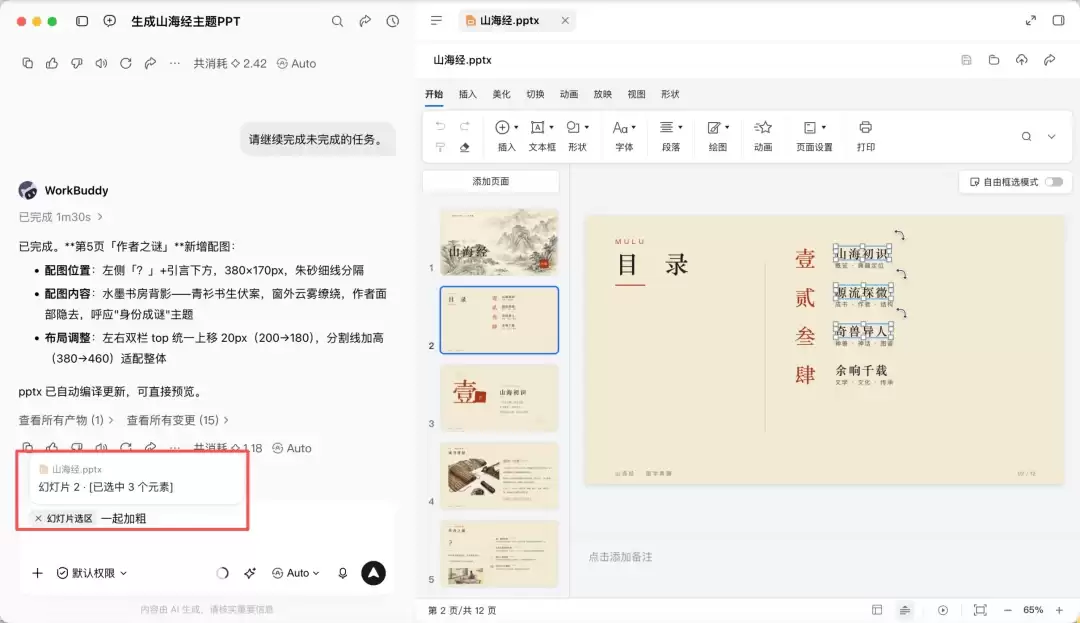Zoom in with the plus button

pos(1059,610)
